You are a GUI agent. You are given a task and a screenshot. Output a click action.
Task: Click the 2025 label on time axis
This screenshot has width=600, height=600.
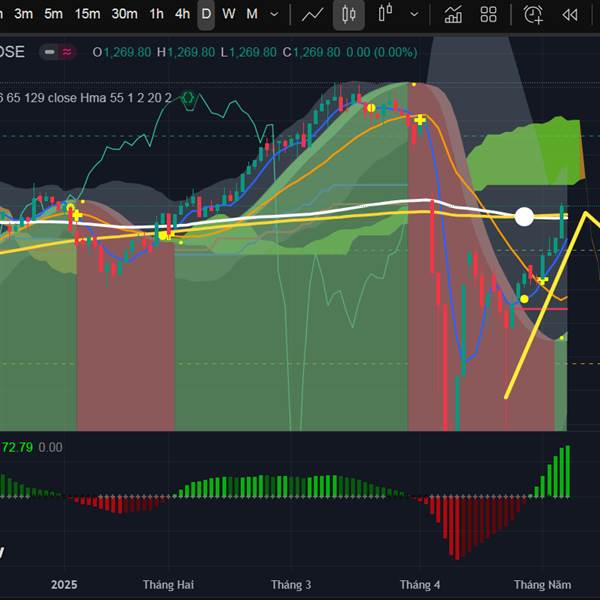pyautogui.click(x=64, y=584)
